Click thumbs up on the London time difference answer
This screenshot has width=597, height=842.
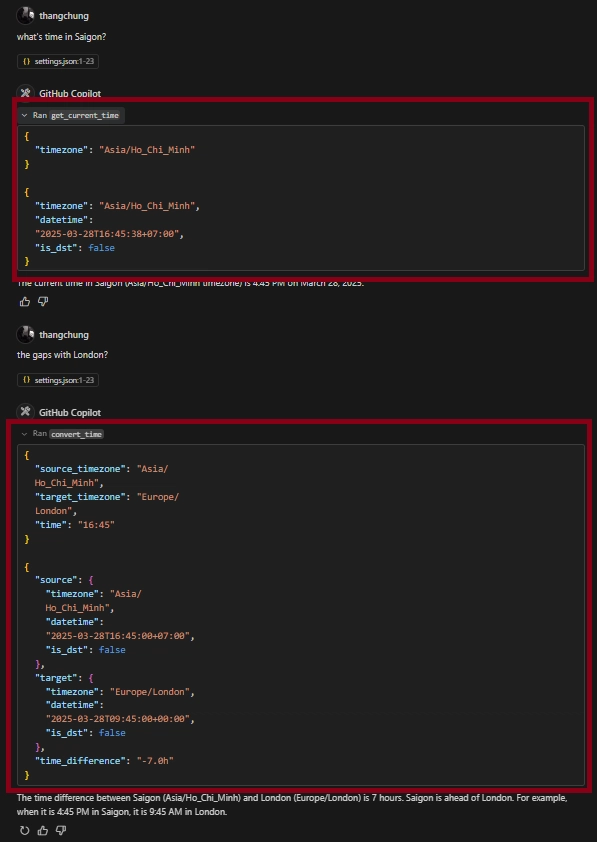click(x=43, y=831)
